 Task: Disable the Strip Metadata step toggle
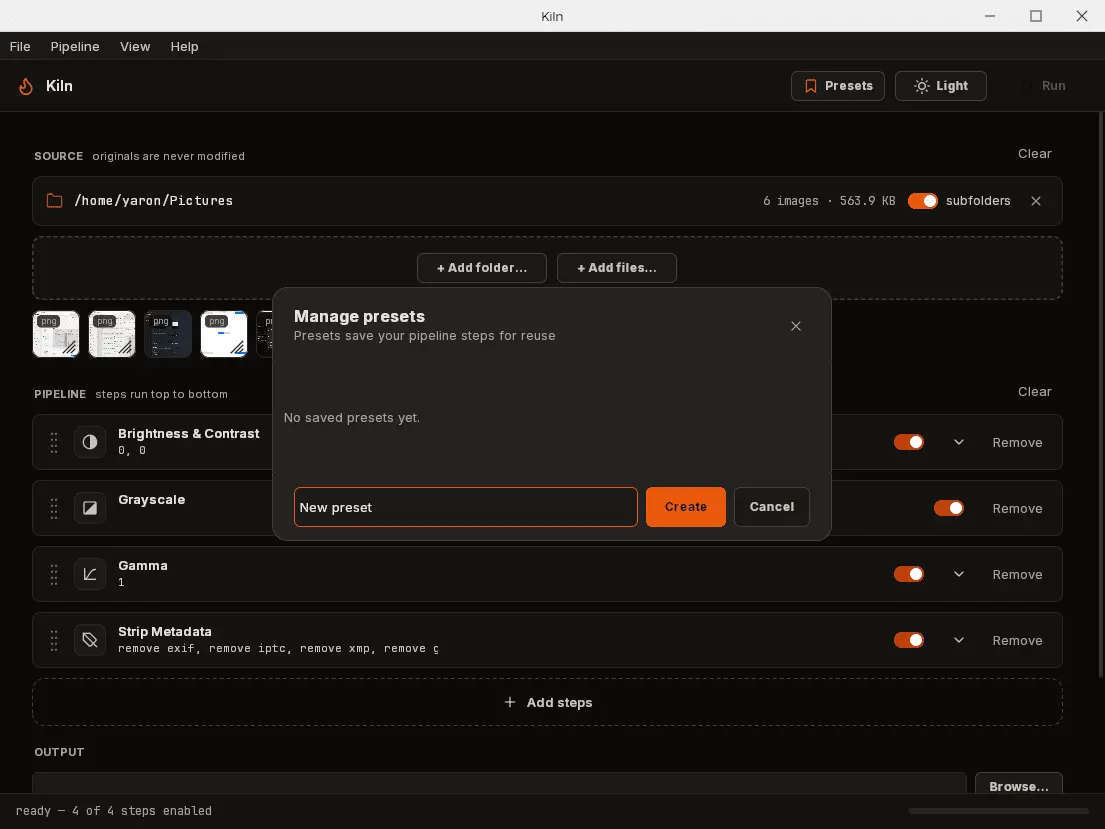tap(908, 640)
